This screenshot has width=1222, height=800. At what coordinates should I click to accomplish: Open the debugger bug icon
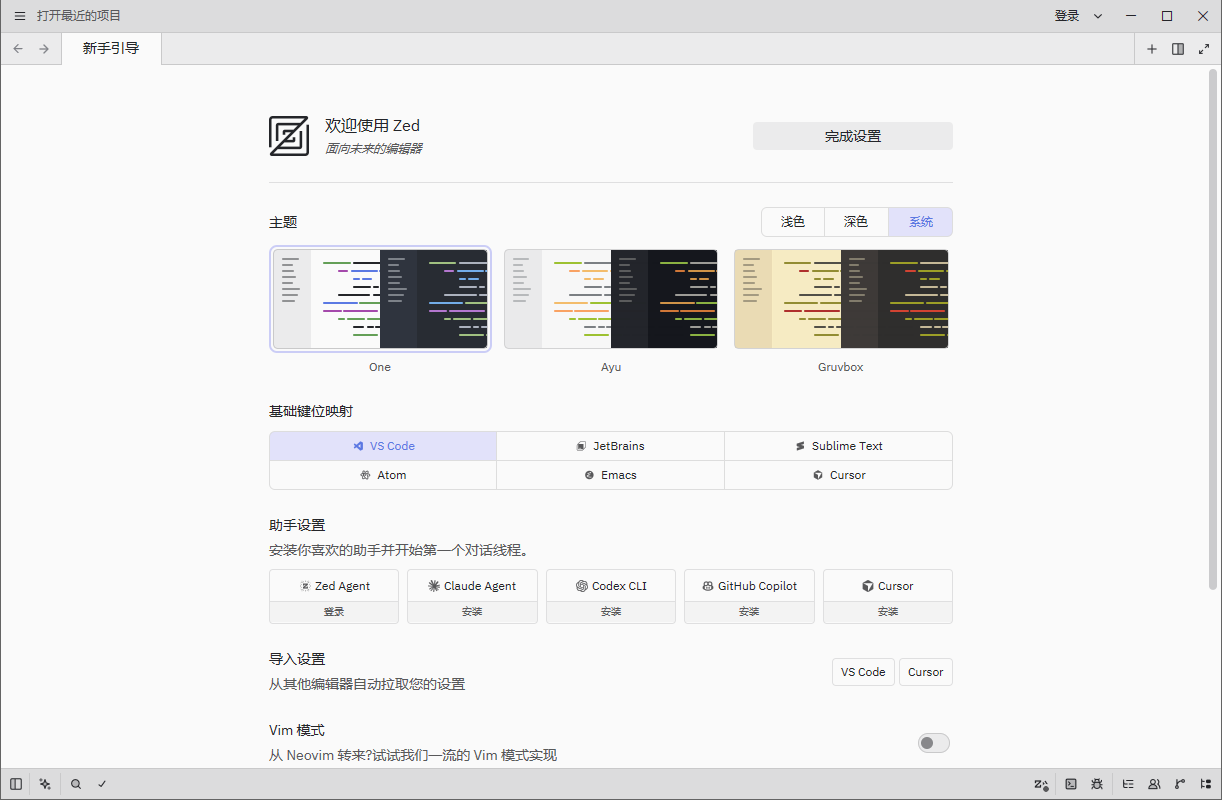click(x=1097, y=784)
